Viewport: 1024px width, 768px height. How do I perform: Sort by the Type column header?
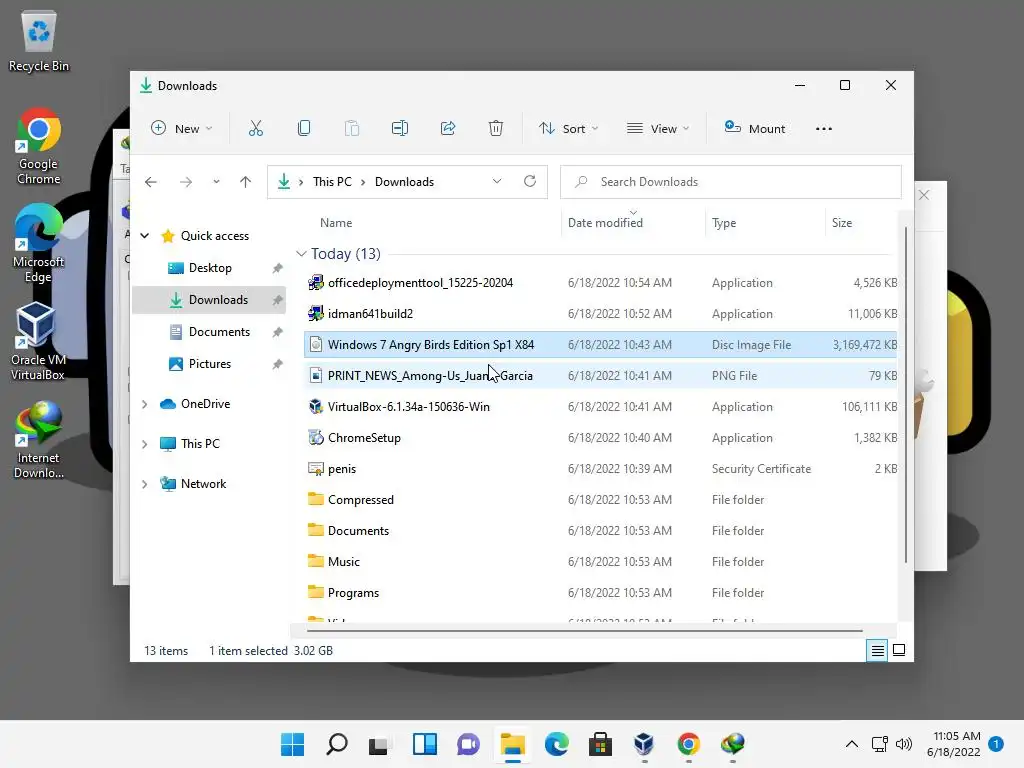724,223
